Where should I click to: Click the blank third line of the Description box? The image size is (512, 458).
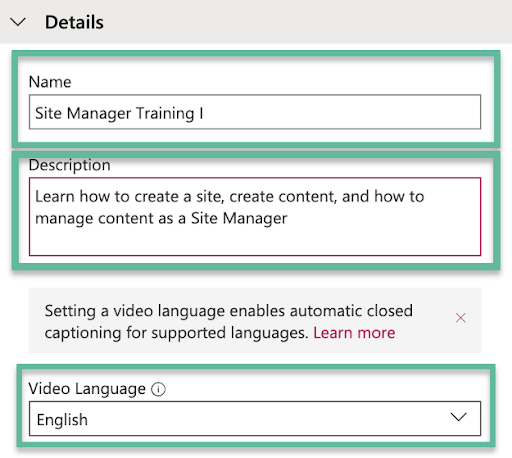coord(255,241)
